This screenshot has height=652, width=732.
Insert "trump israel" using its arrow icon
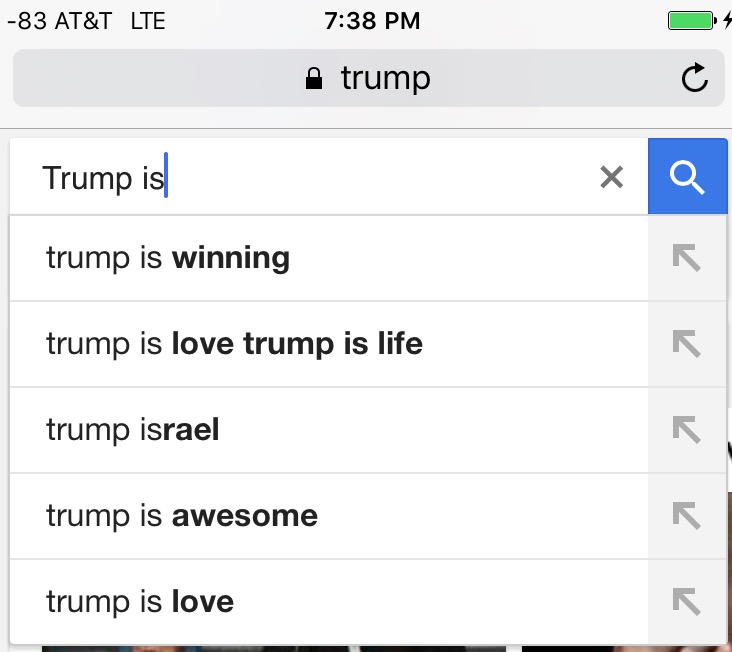click(686, 430)
